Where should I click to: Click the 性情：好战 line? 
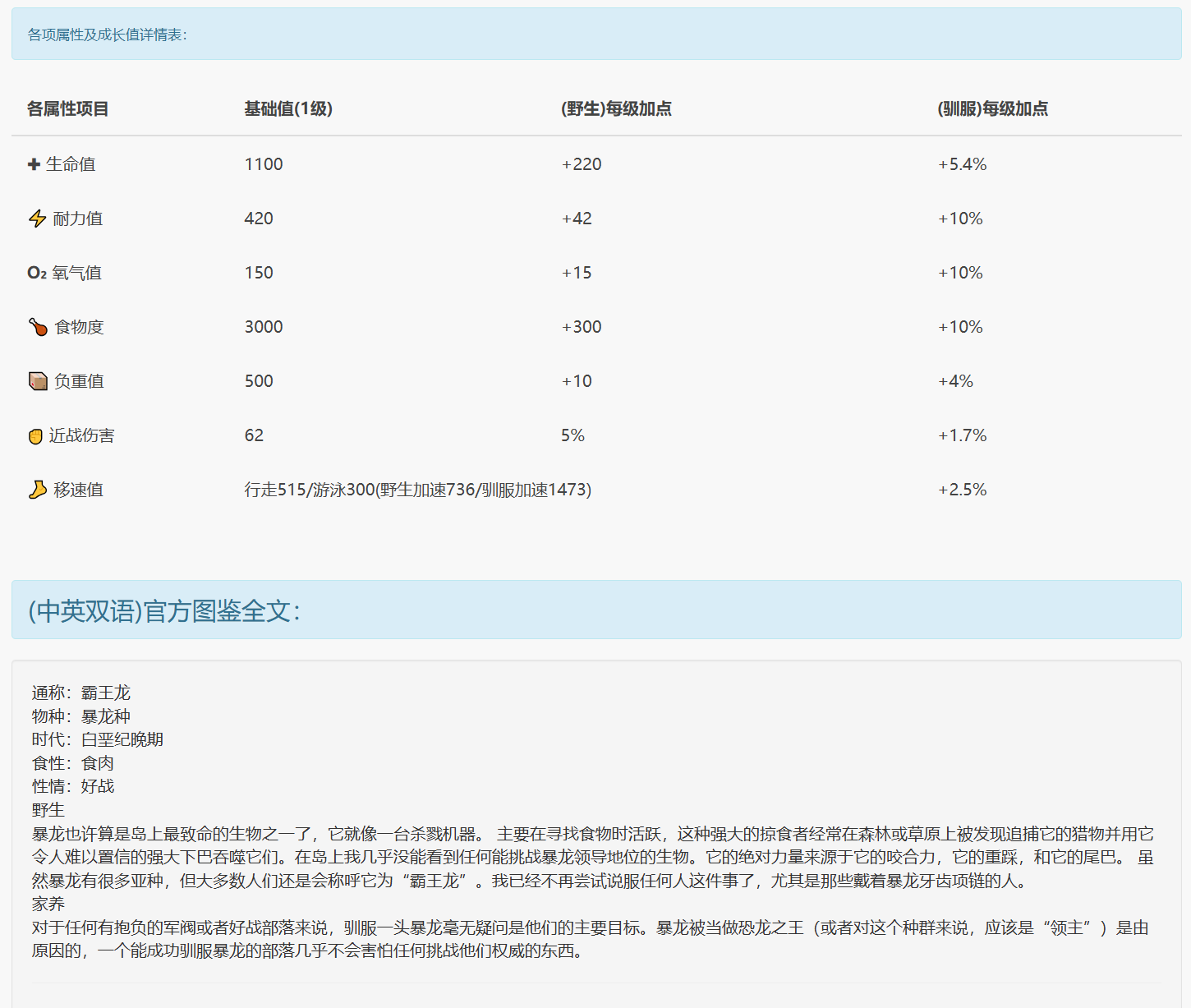click(73, 786)
